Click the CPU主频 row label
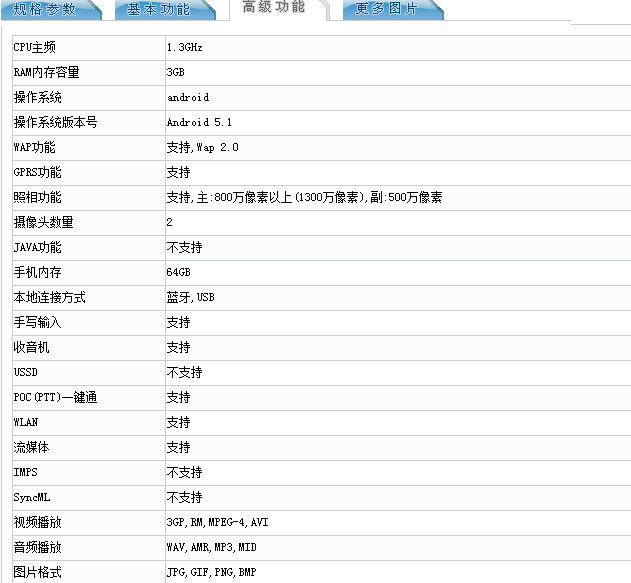The height and width of the screenshot is (583, 631). (x=35, y=47)
